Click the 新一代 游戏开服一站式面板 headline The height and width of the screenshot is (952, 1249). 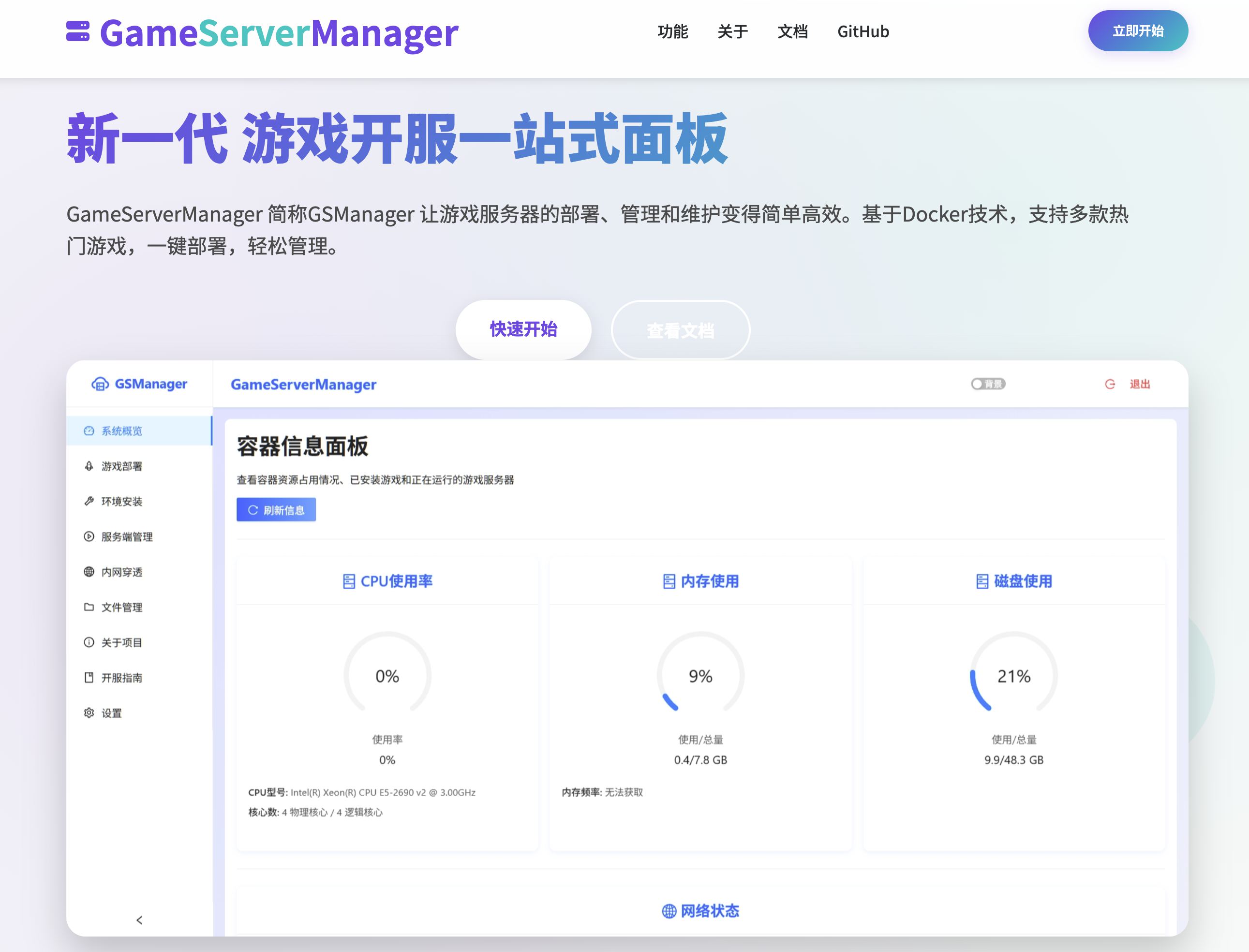coord(397,138)
